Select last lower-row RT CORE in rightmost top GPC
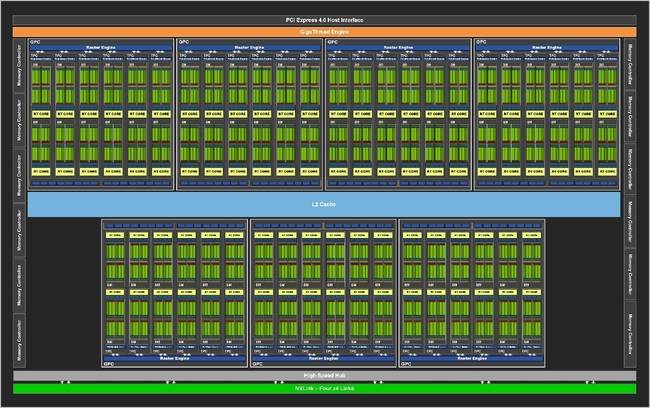The width and height of the screenshot is (650, 408). [607, 171]
